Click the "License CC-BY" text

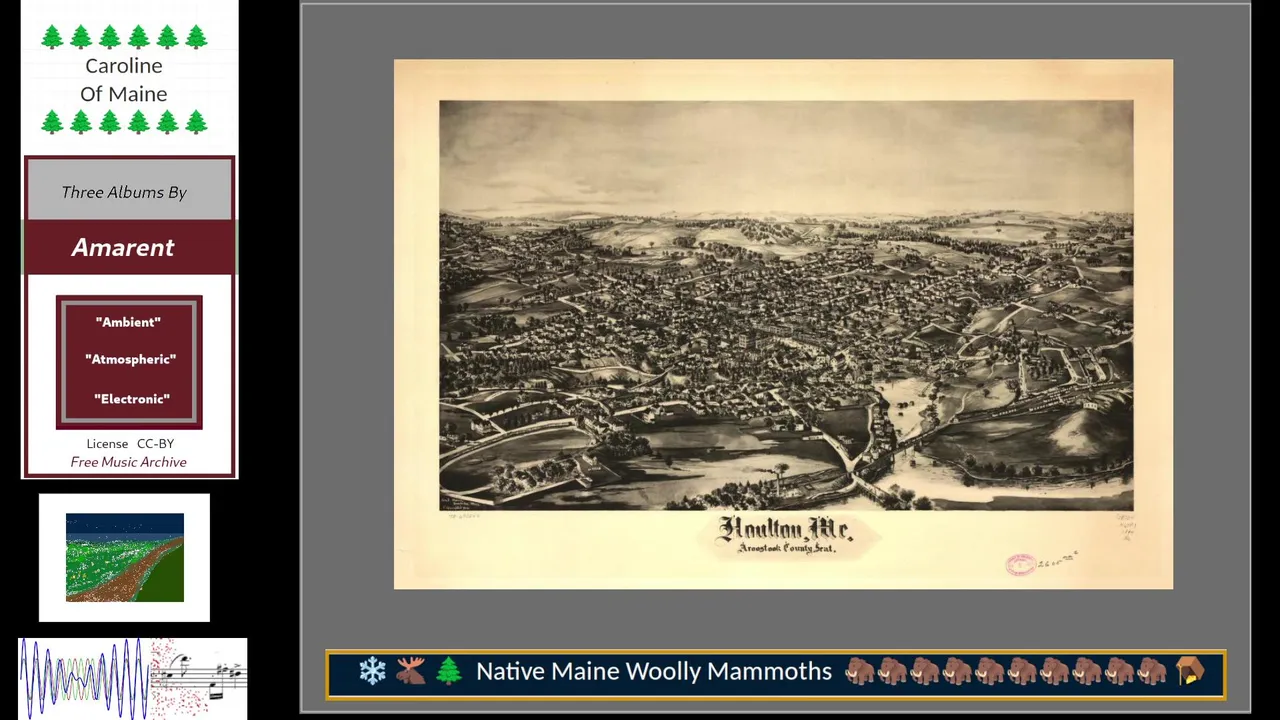[x=130, y=443]
